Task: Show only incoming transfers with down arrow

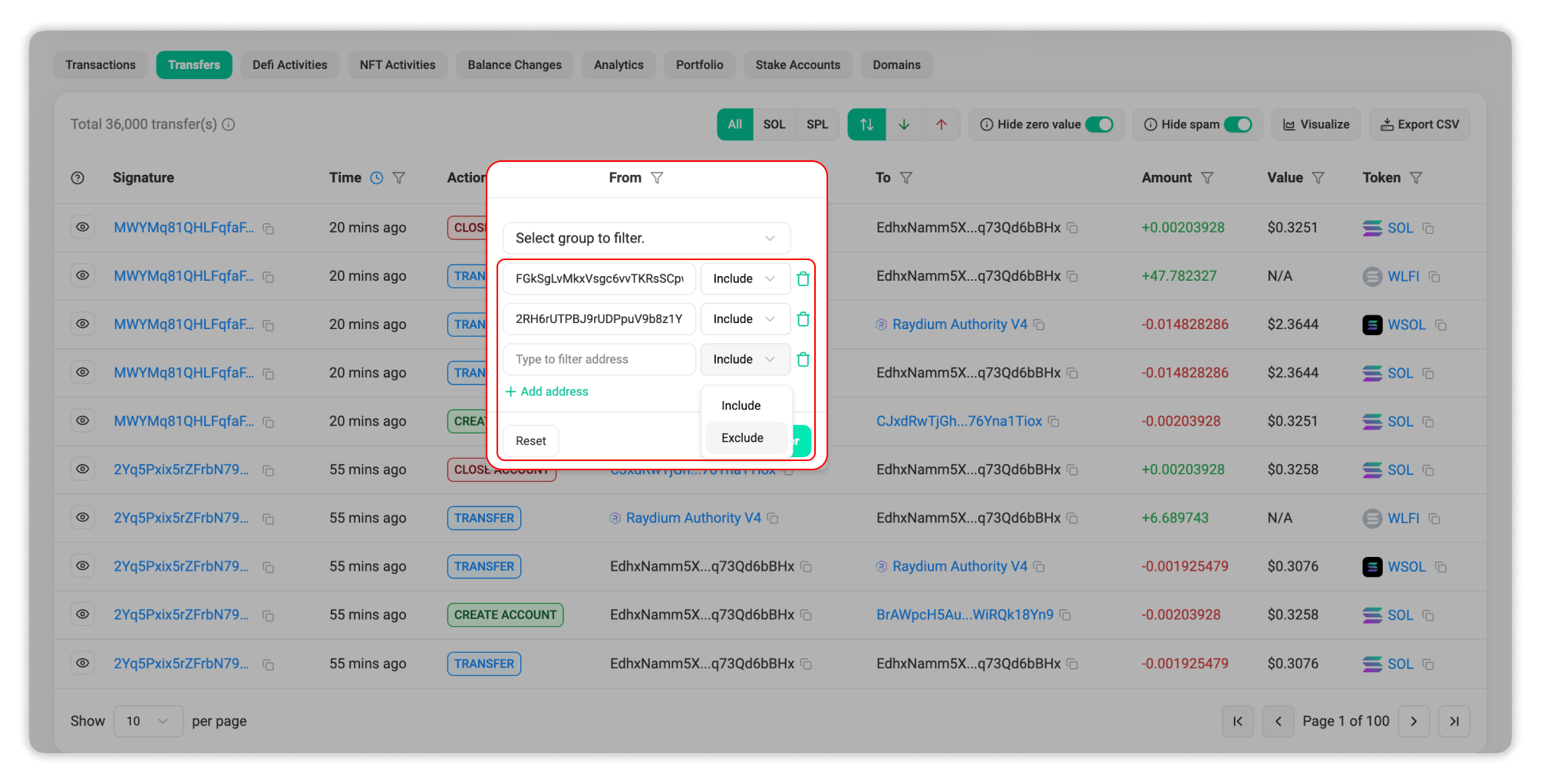Action: pos(904,124)
